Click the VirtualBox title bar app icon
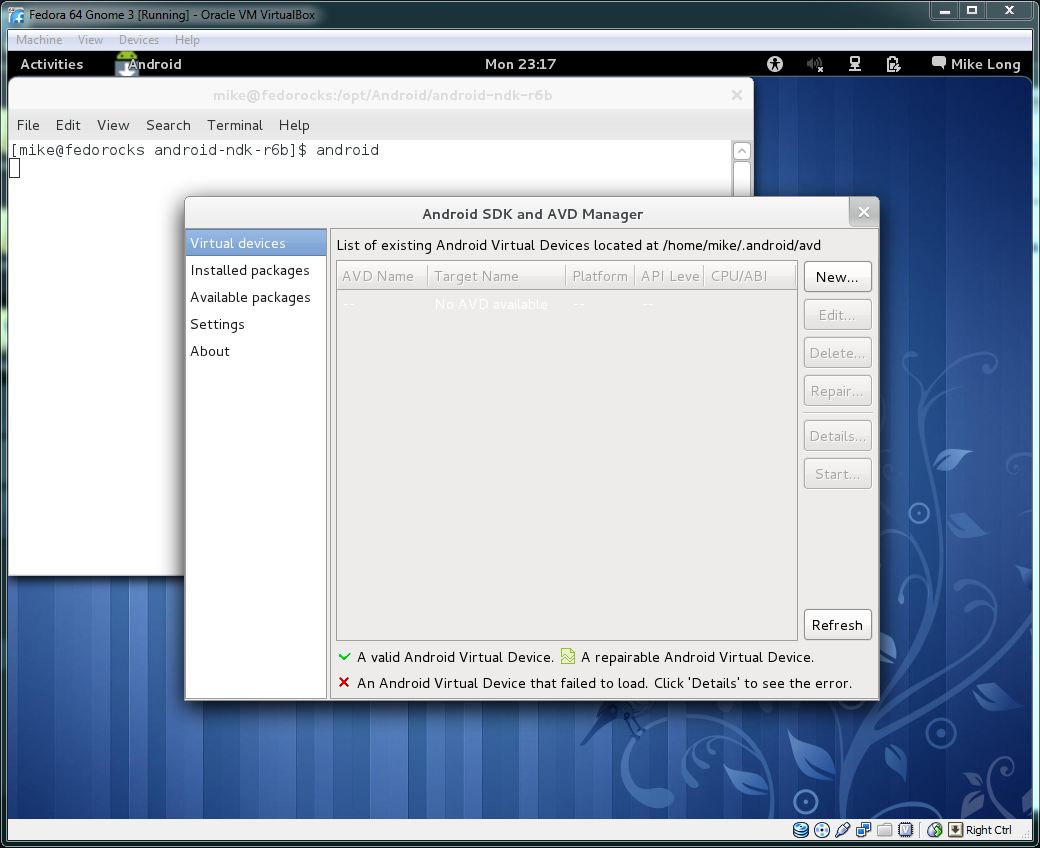1040x848 pixels. [17, 15]
